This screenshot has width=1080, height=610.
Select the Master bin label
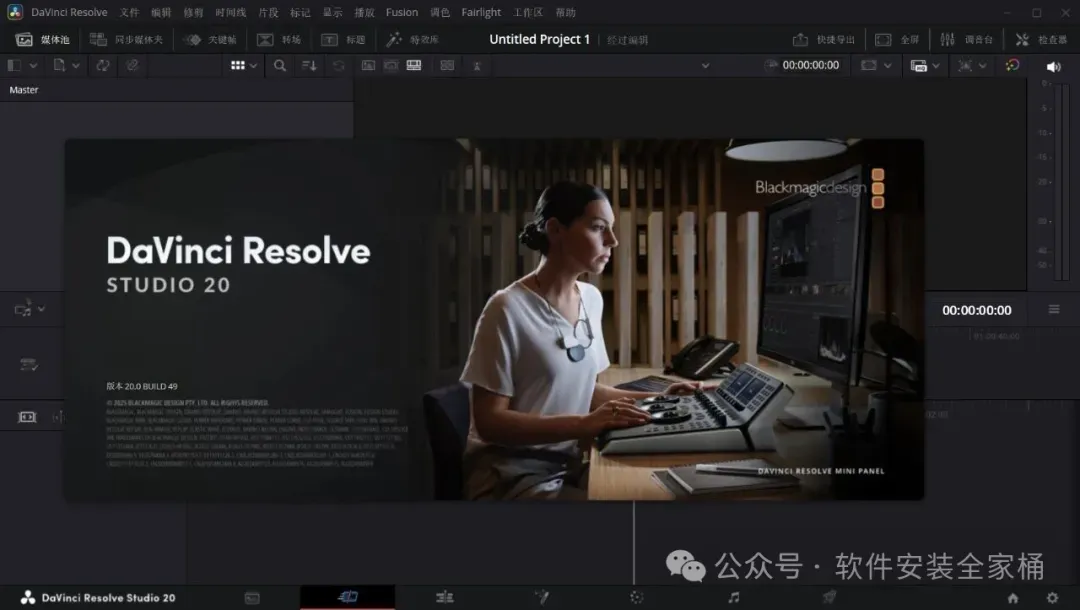pos(23,90)
